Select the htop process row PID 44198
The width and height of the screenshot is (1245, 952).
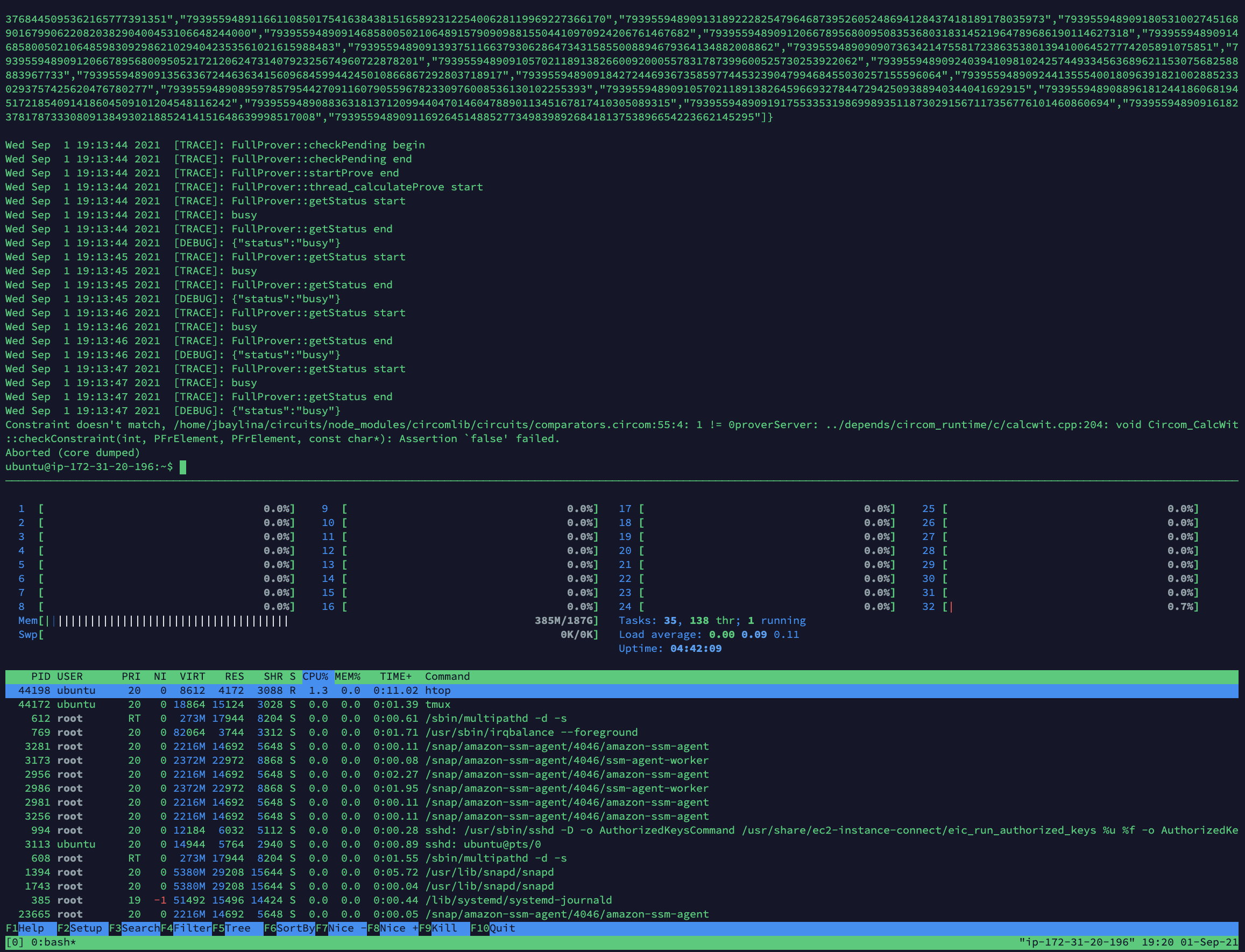622,691
